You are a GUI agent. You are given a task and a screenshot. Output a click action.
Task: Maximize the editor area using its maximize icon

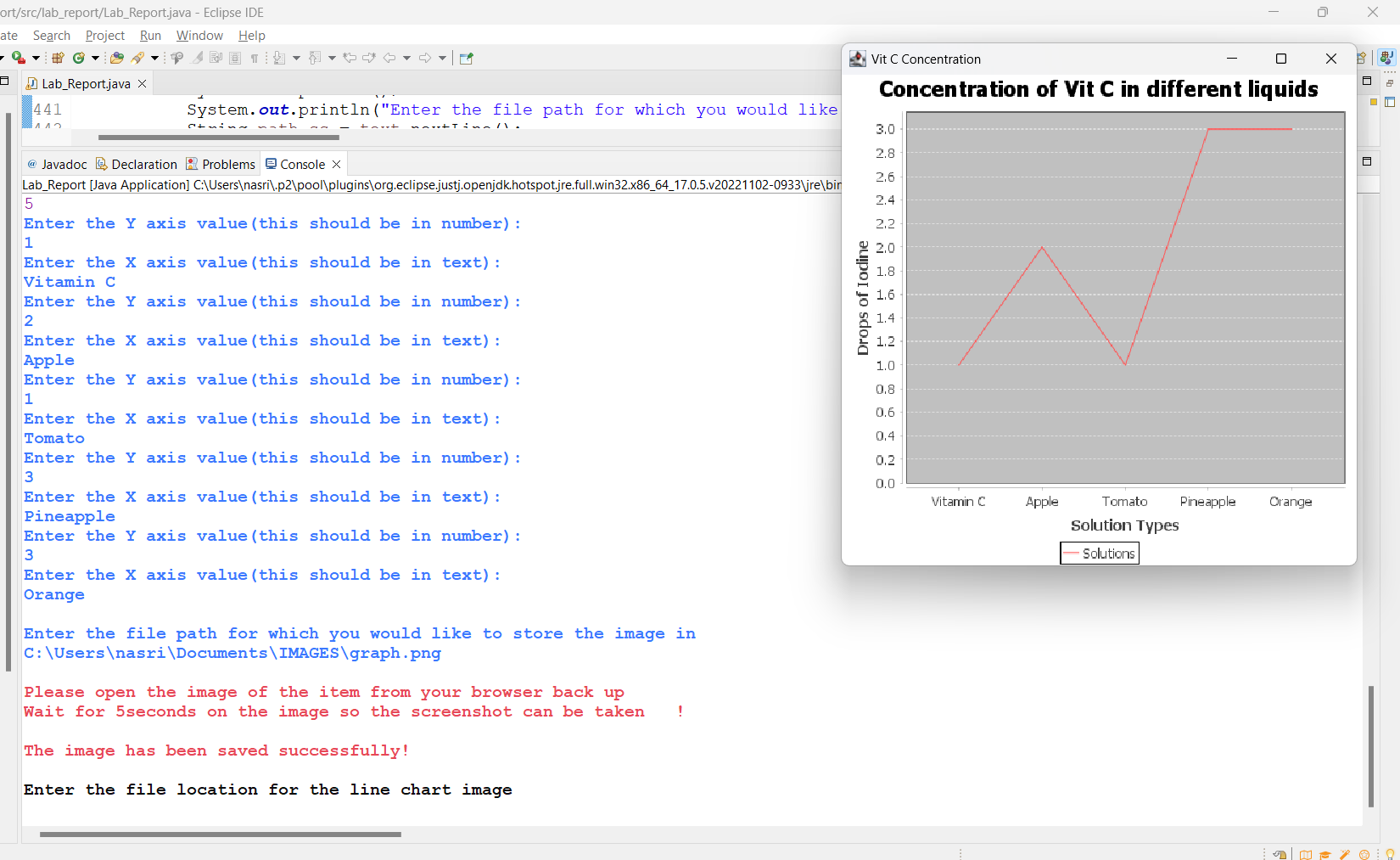1367,81
